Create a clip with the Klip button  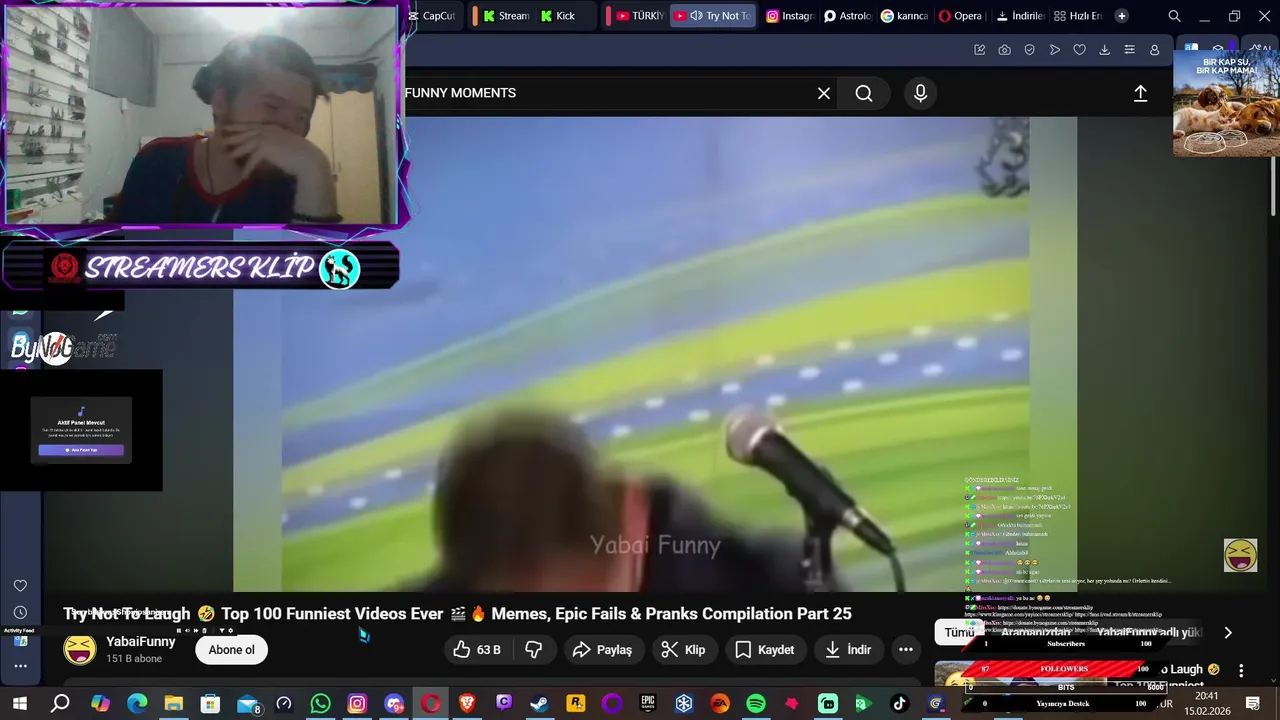click(x=684, y=650)
